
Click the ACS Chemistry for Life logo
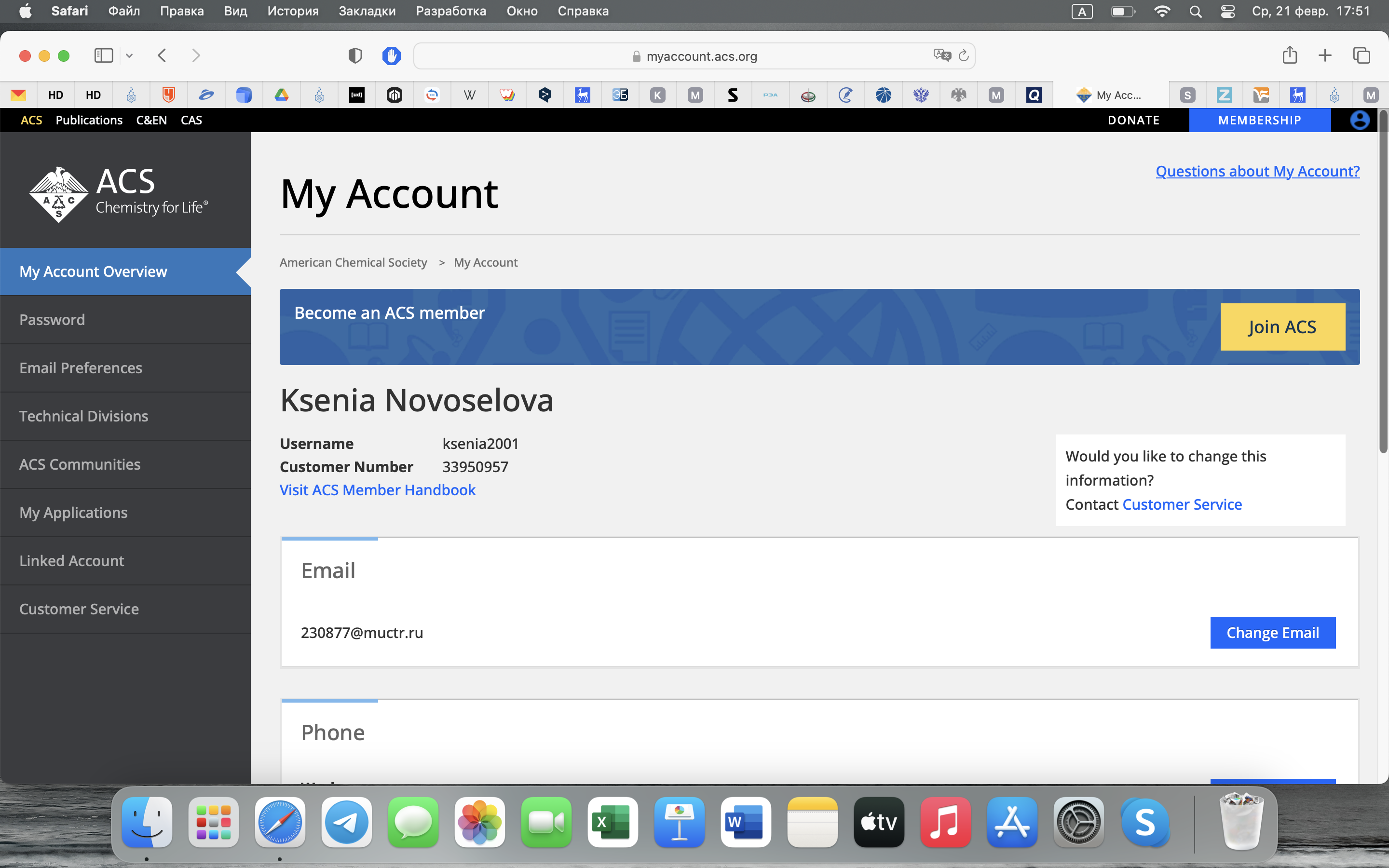coord(118,194)
